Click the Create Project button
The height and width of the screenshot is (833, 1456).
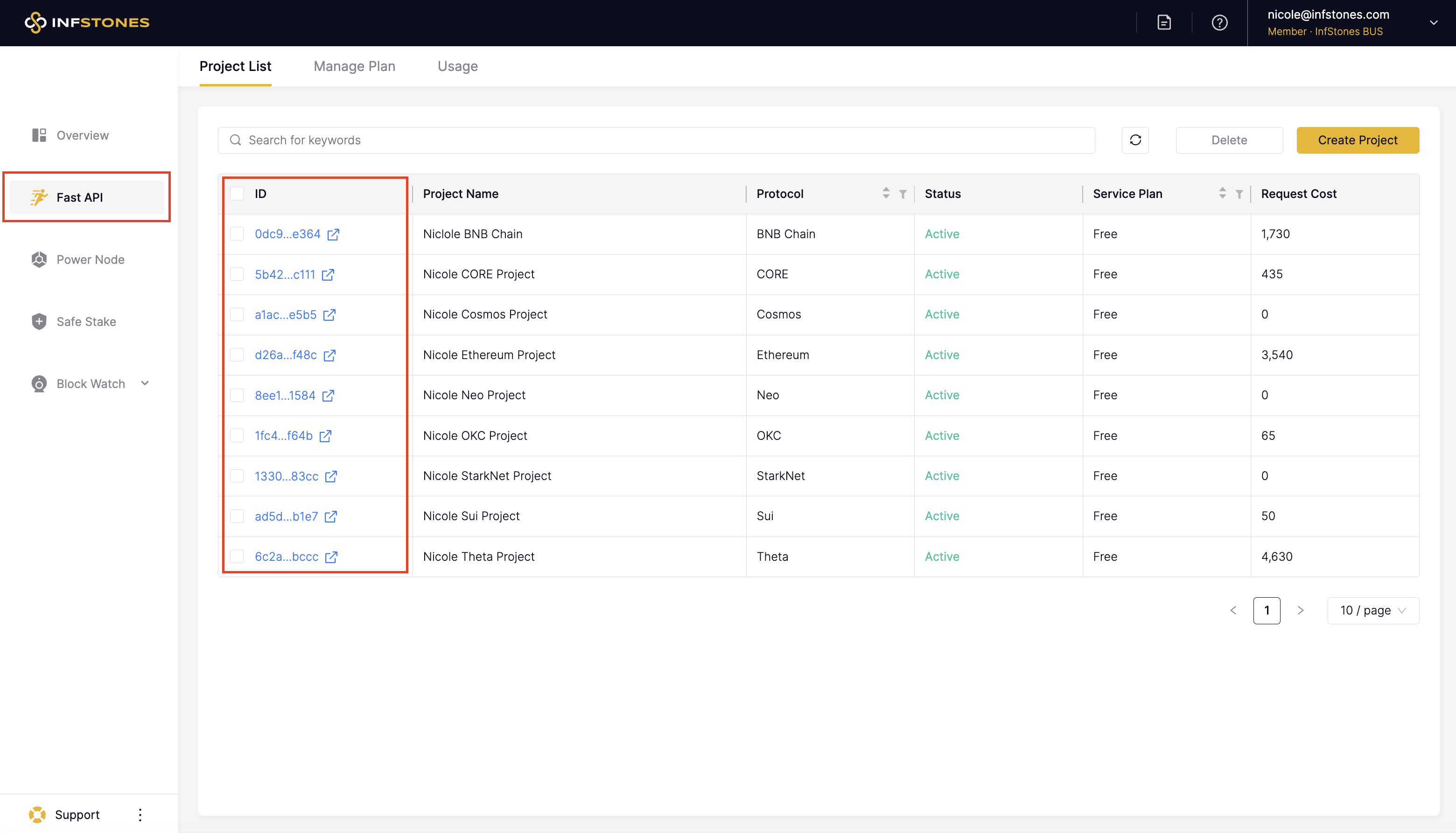[x=1357, y=140]
